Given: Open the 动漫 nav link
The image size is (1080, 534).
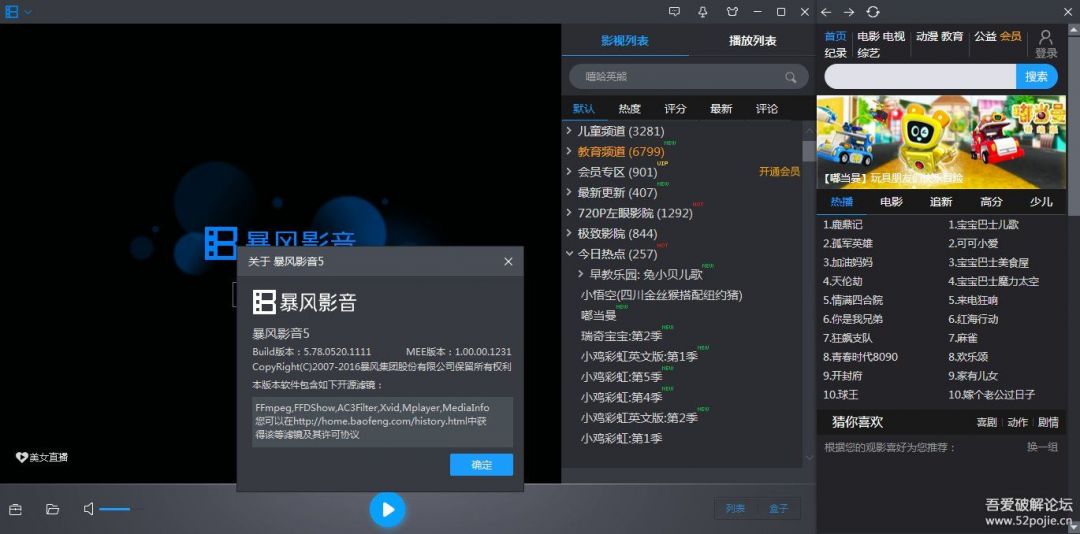Looking at the screenshot, I should click(927, 37).
